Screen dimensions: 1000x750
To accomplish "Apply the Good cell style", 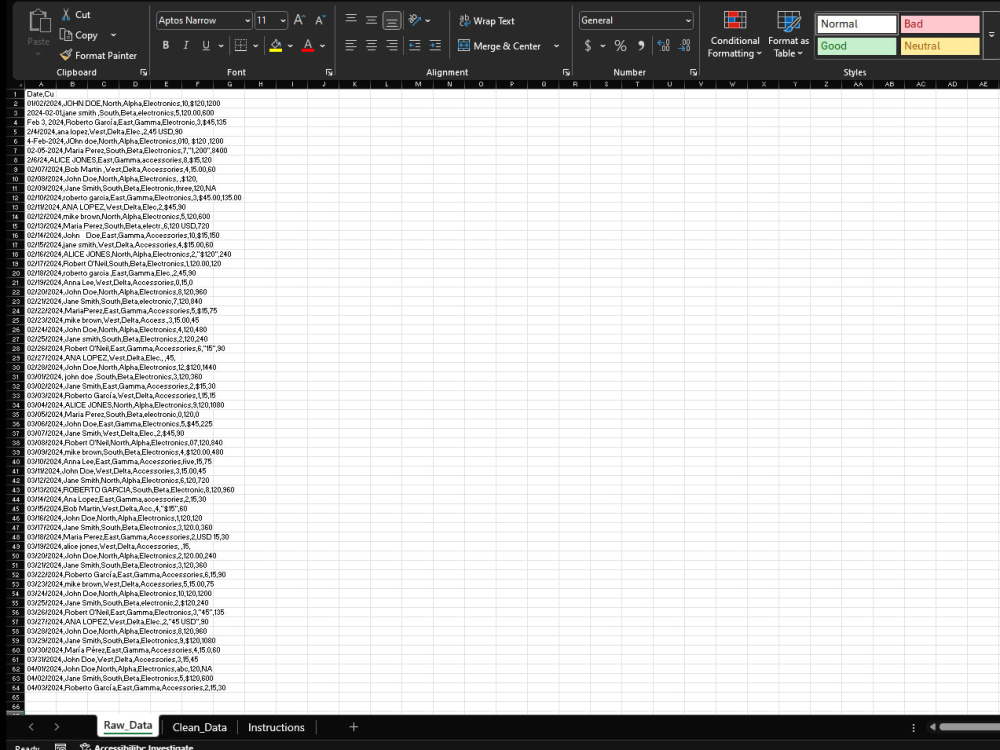I will (857, 46).
